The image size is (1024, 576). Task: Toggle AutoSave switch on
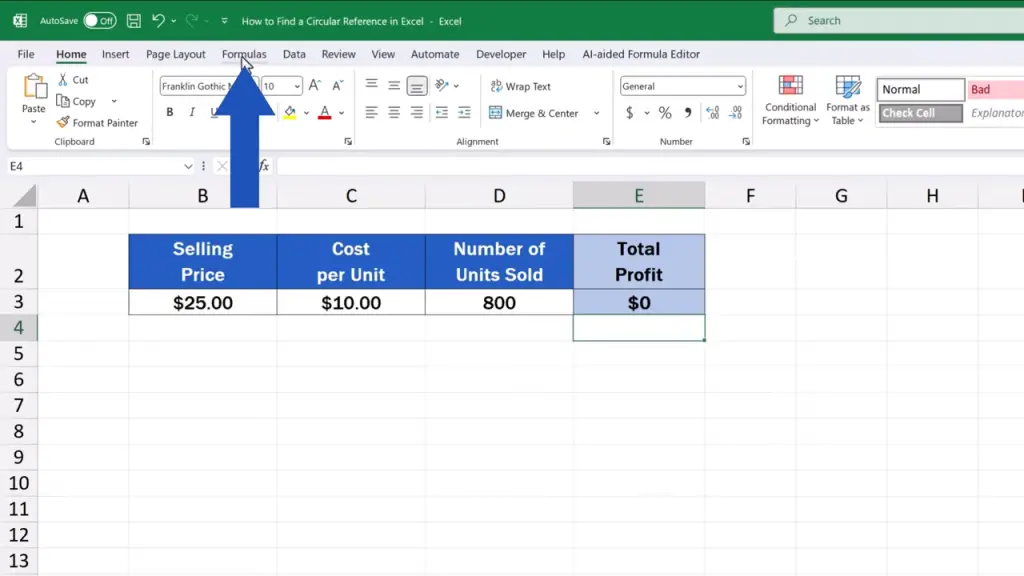coord(99,20)
